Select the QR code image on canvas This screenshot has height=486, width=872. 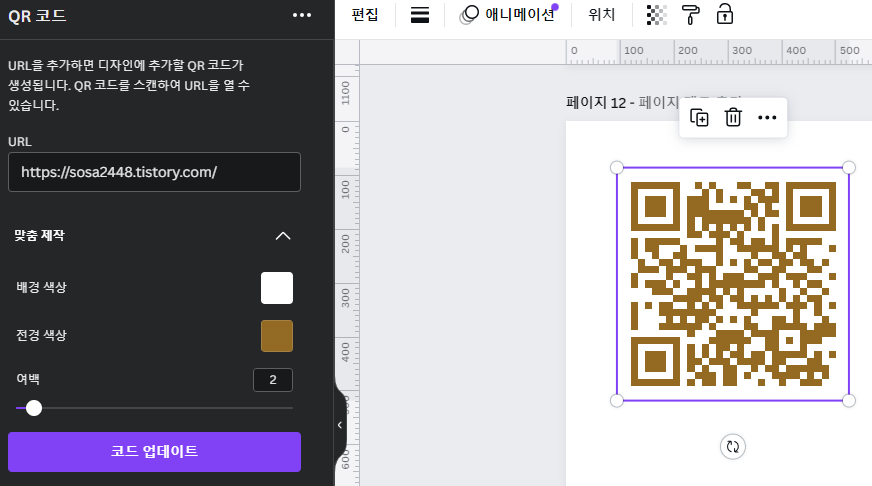[x=733, y=284]
